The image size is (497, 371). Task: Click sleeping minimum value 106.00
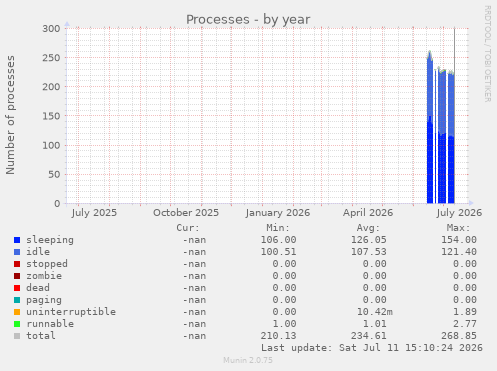coord(278,240)
